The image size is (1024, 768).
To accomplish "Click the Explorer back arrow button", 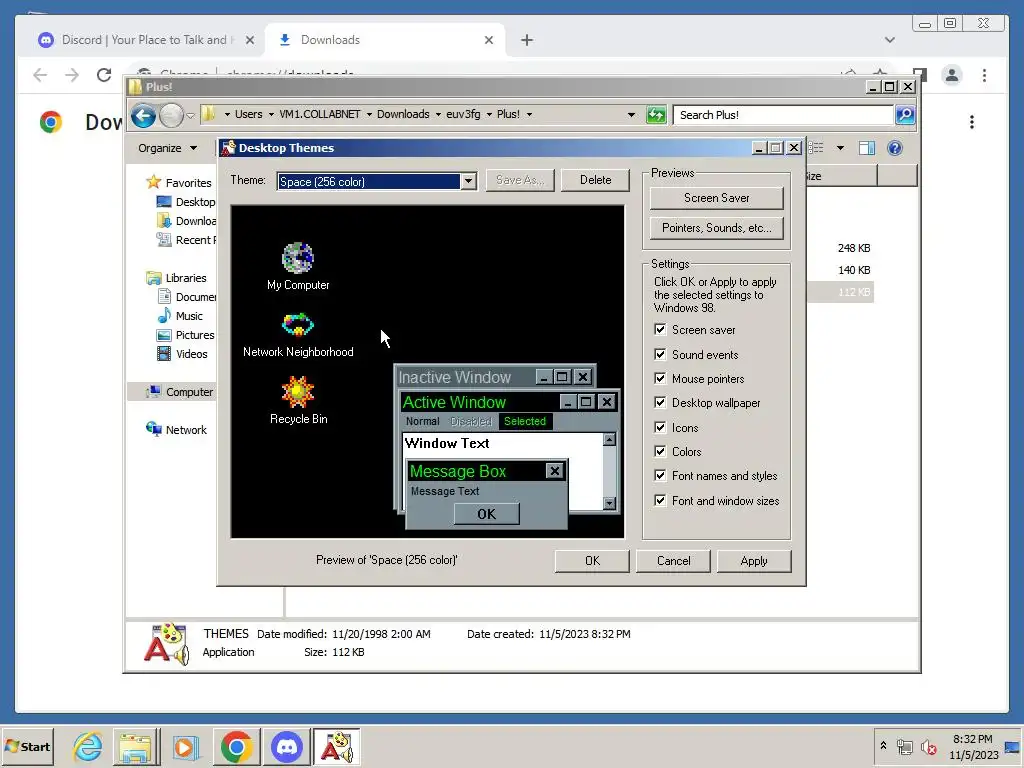I will 143,116.
